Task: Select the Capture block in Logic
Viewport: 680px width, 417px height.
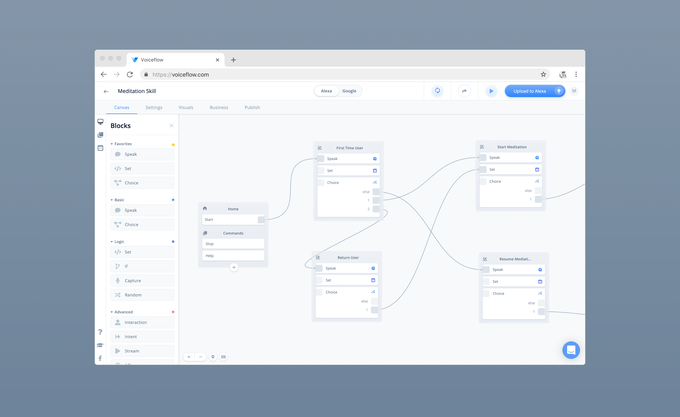Action: [x=133, y=281]
